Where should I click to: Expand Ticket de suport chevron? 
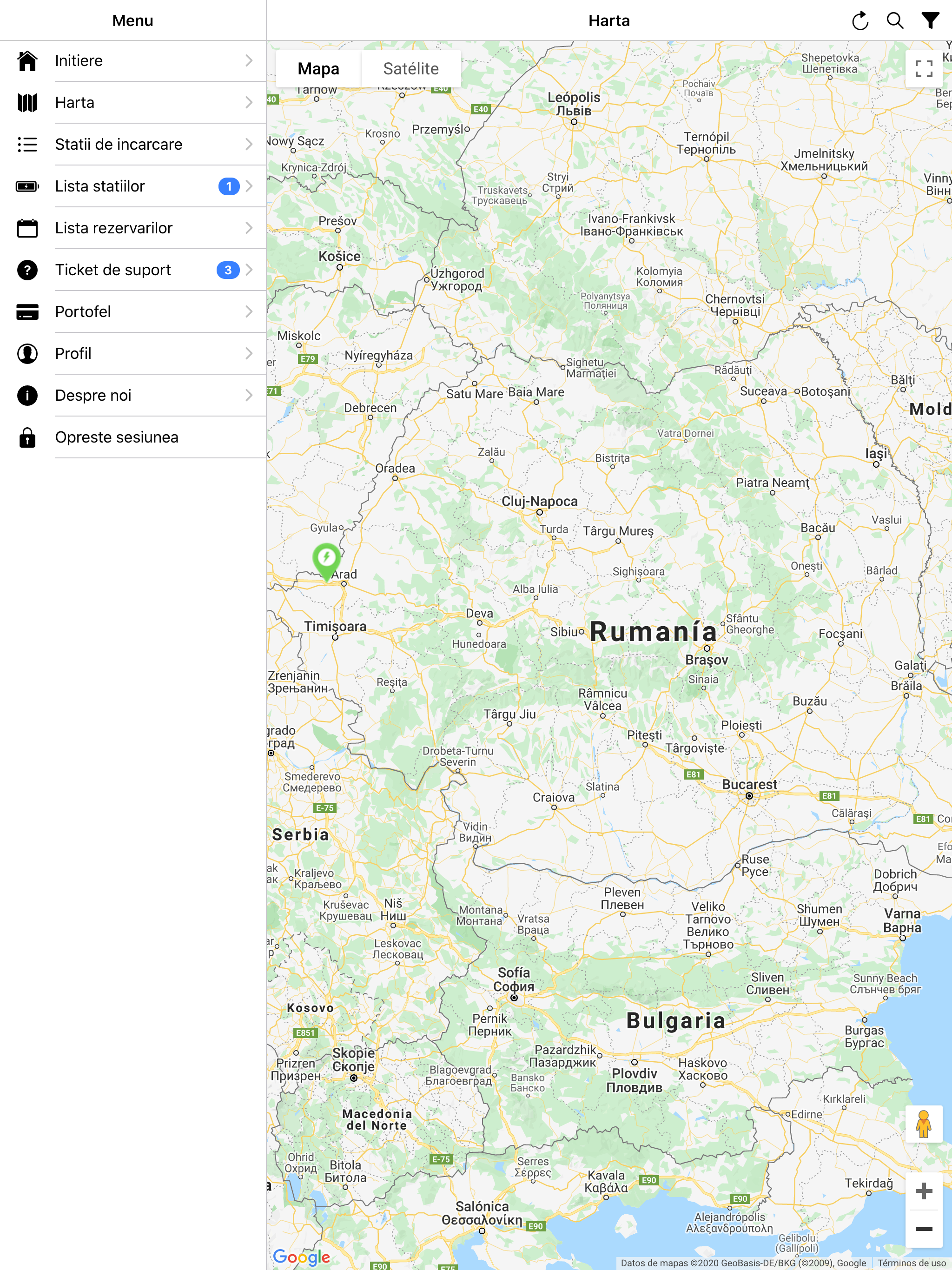(x=249, y=270)
